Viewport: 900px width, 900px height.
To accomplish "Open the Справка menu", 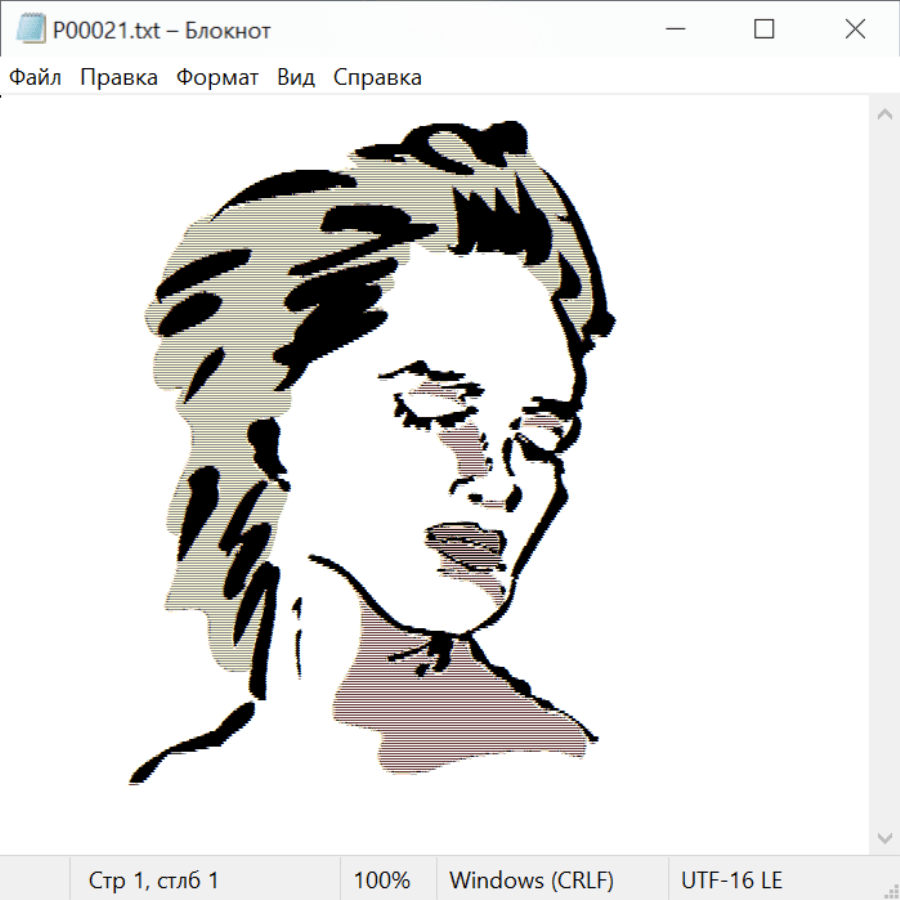I will [377, 78].
